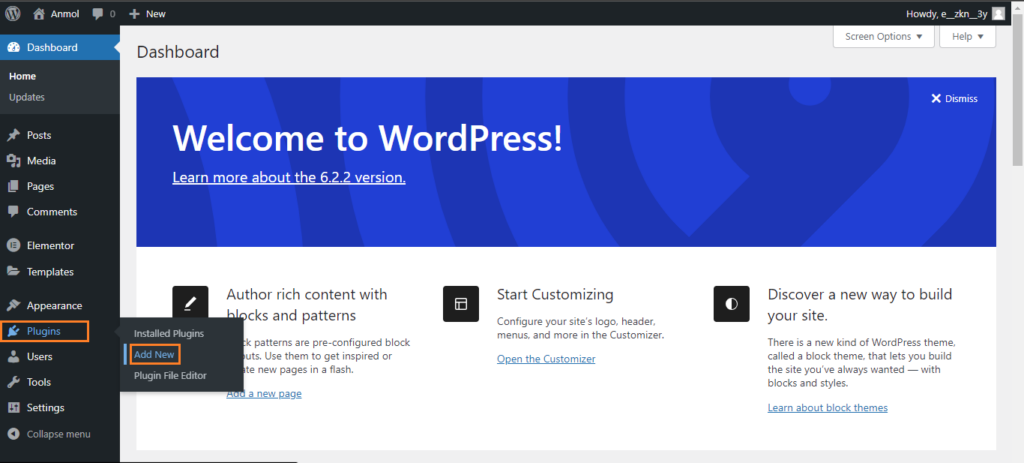Expand the Help dropdown tab

click(x=967, y=37)
